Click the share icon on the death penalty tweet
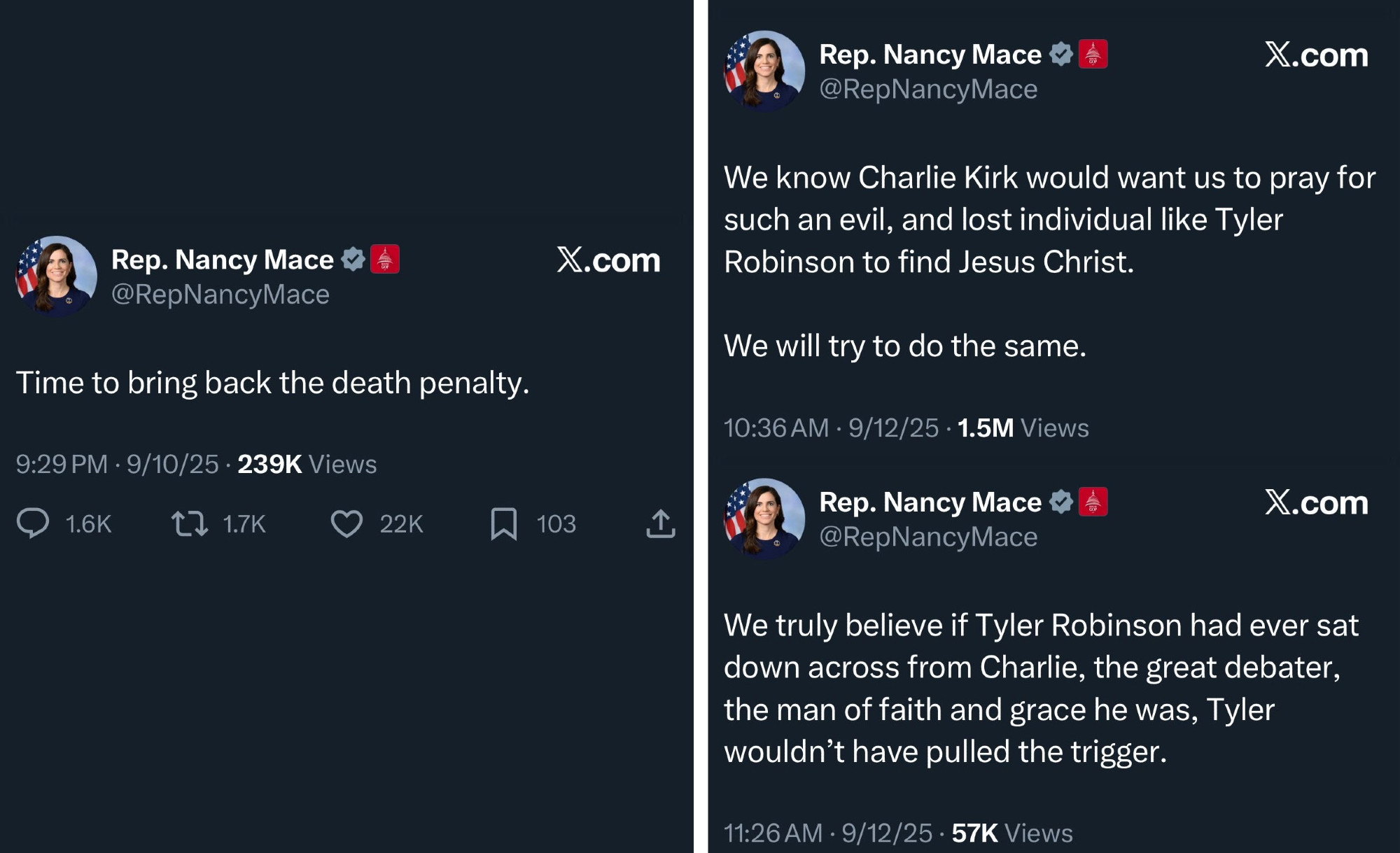The image size is (1400, 853). [660, 523]
